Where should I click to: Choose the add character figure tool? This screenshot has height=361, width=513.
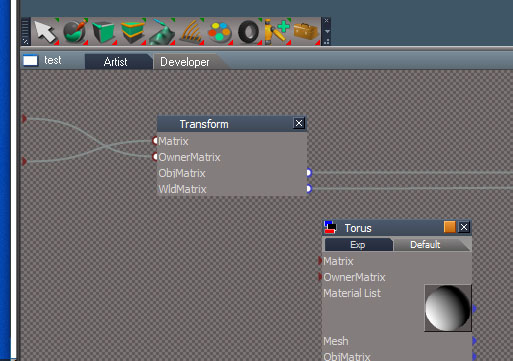[277, 32]
